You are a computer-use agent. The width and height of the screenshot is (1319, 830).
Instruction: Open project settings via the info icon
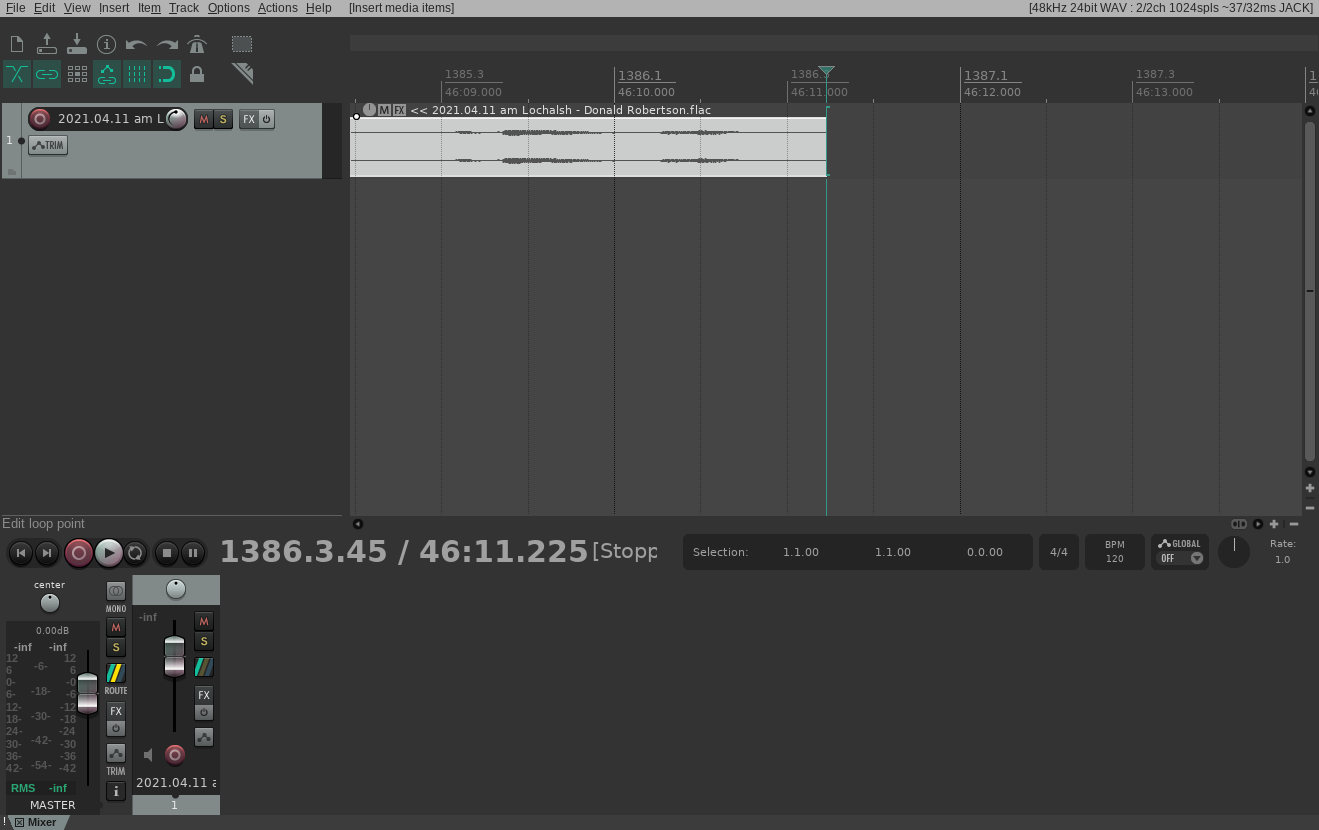coord(107,44)
